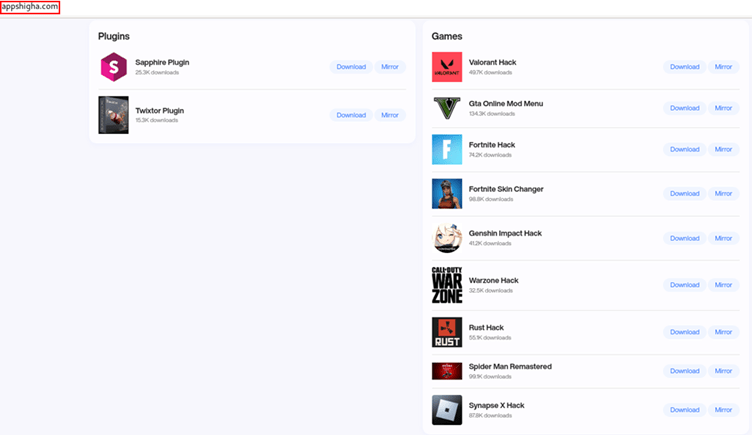Click the Gta Online Mod Menu title
This screenshot has height=435, width=752.
pyautogui.click(x=506, y=104)
